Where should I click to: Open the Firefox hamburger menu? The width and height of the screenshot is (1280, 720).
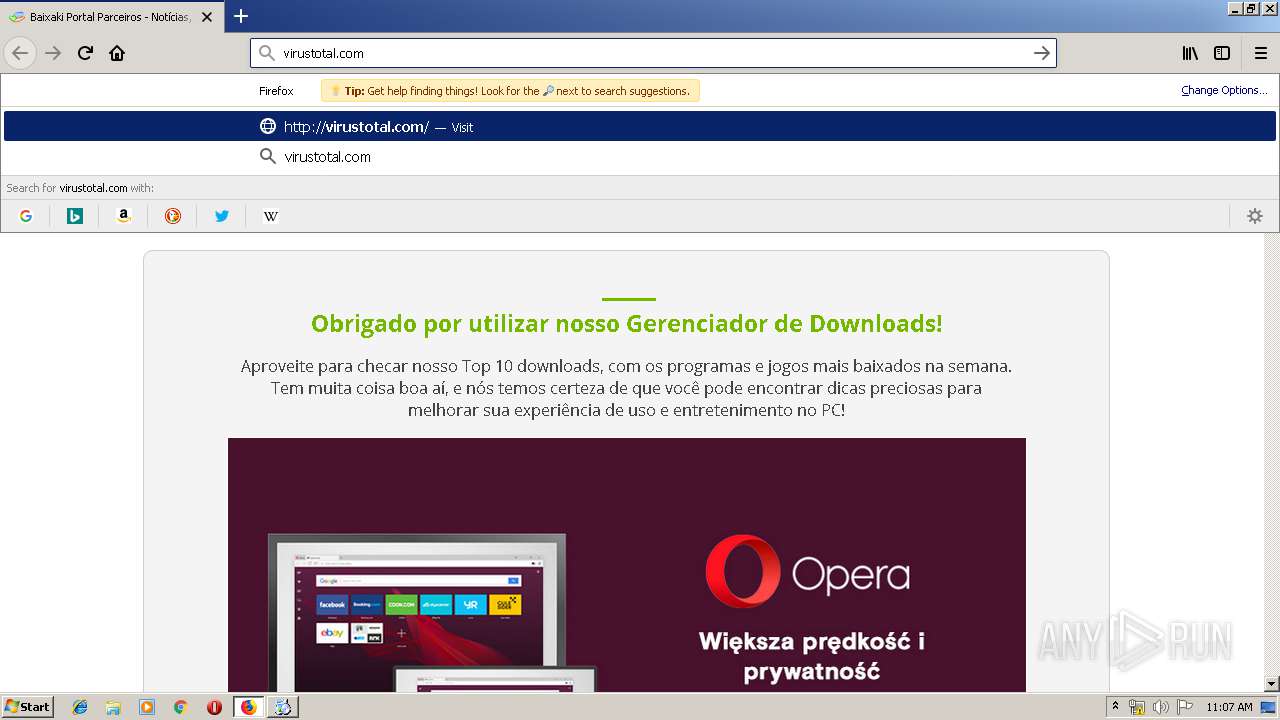(1261, 53)
